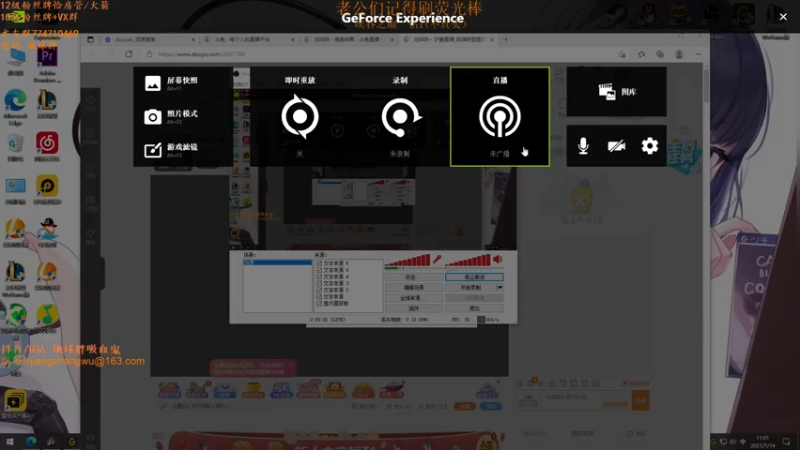Reload the douyu page
The image size is (800, 450).
[129, 54]
